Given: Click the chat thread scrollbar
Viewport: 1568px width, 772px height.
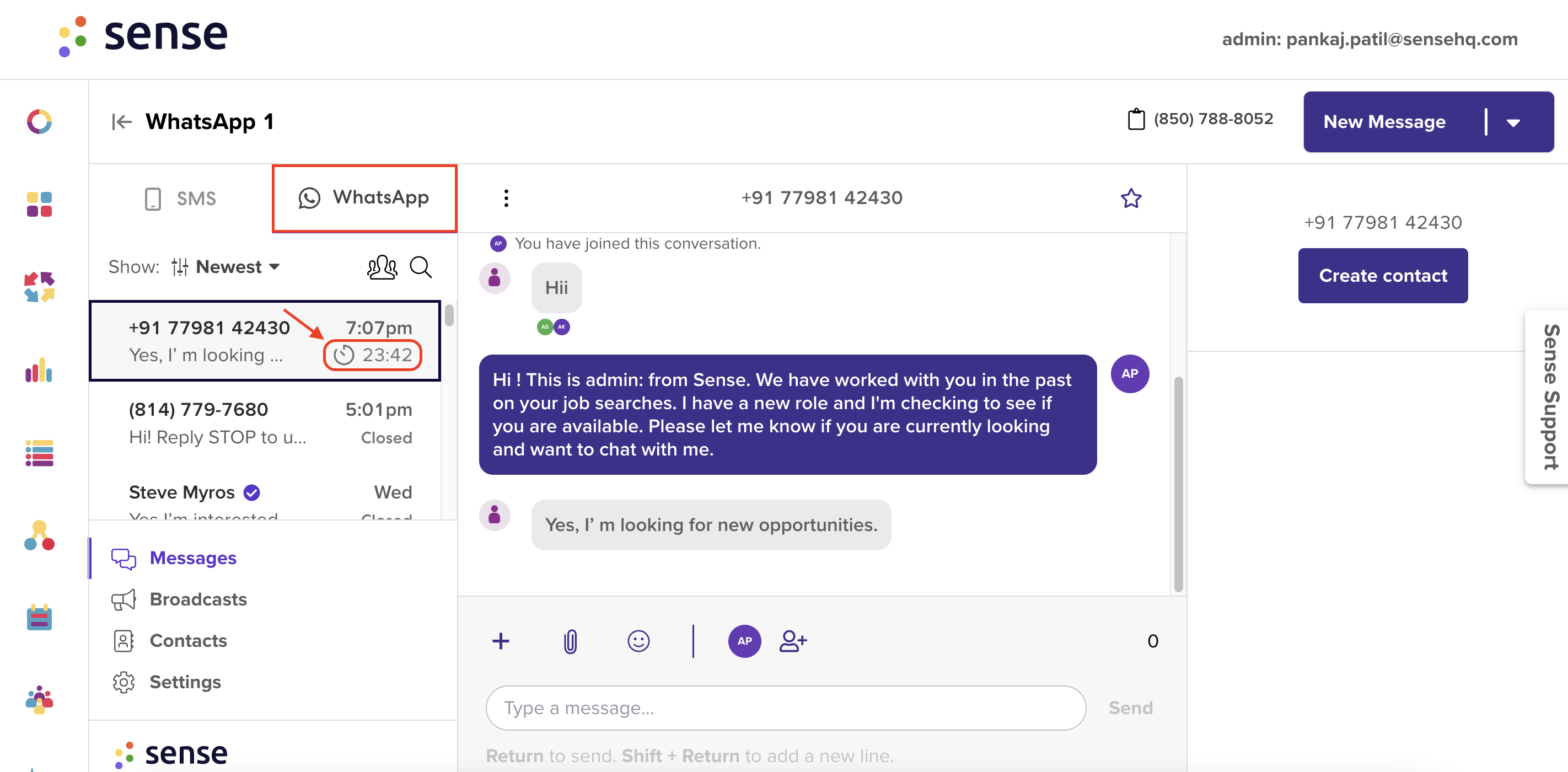Looking at the screenshot, I should pos(1178,484).
